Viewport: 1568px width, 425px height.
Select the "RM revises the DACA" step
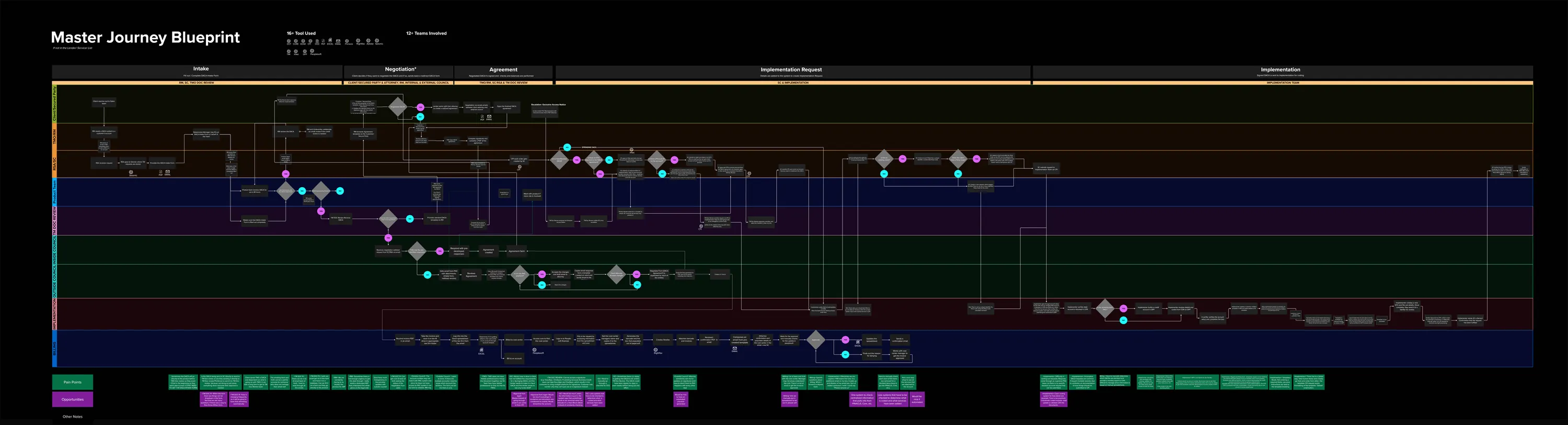click(x=285, y=132)
